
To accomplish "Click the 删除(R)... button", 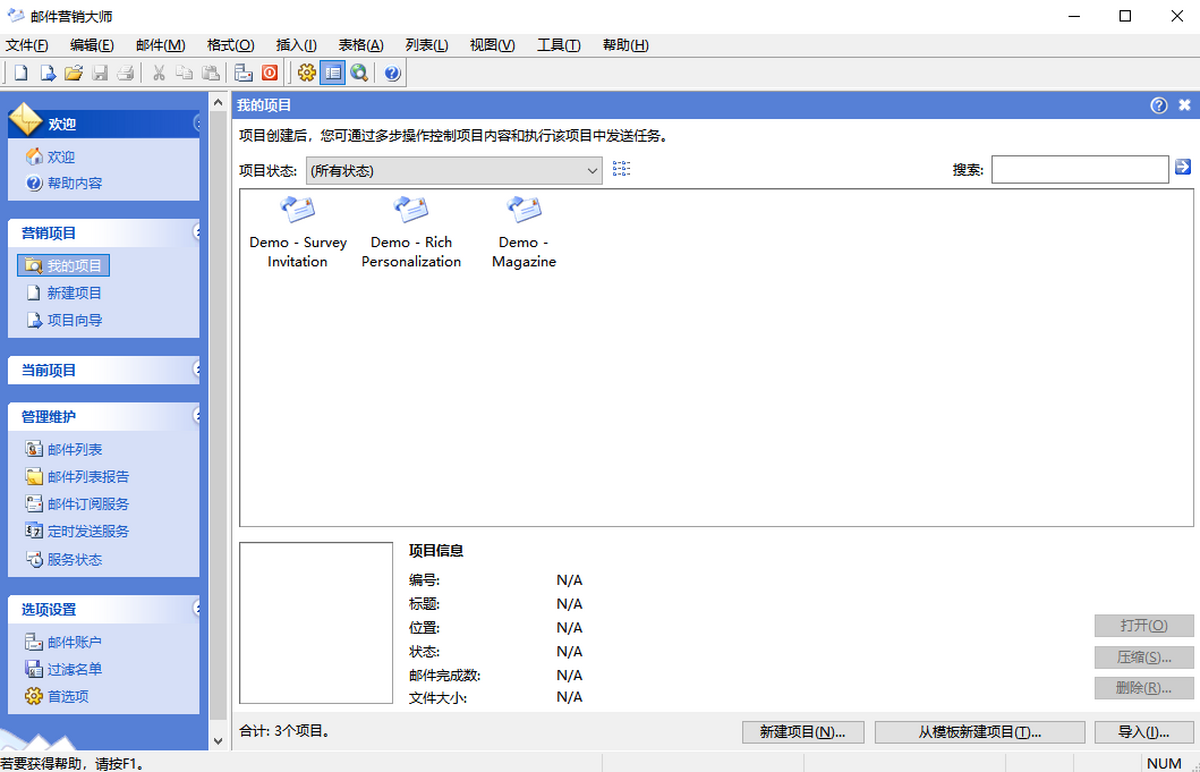I will (x=1144, y=688).
